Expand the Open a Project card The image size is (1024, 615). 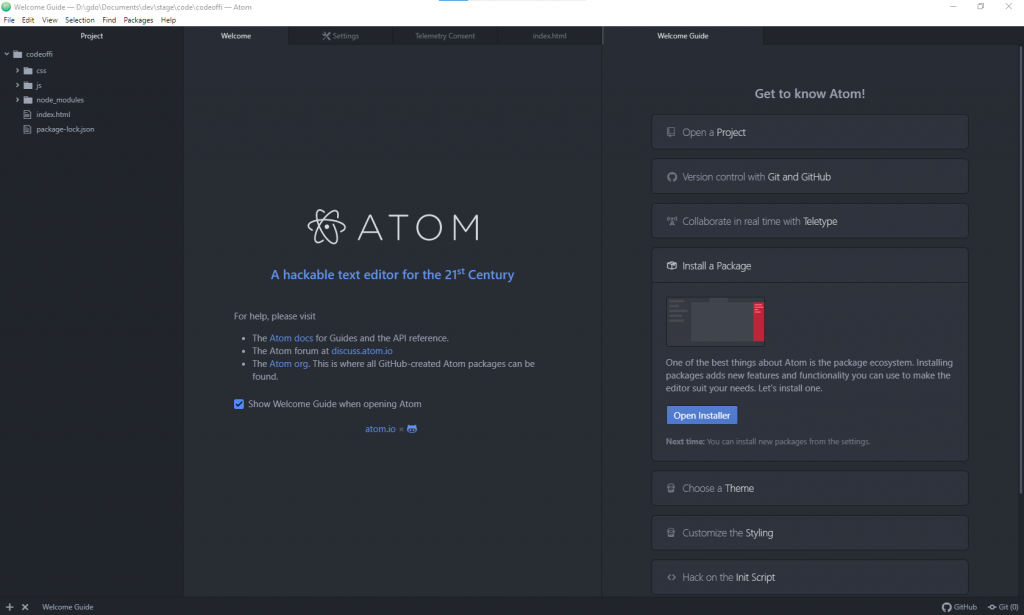coord(810,132)
